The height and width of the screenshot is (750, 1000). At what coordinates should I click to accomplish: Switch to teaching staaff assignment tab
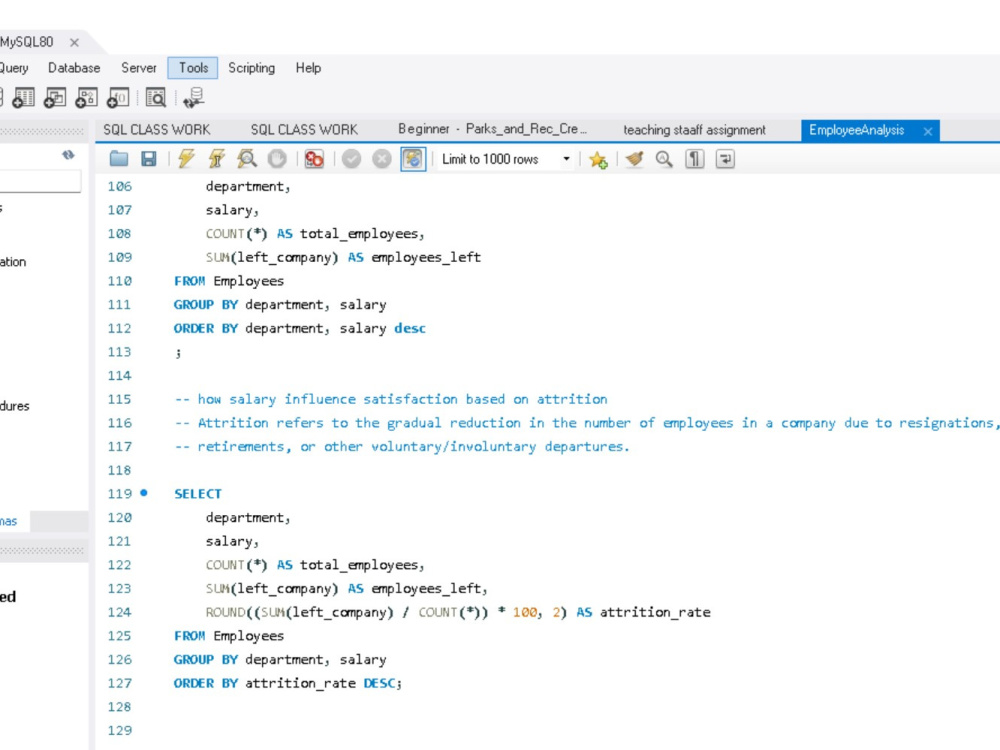[x=695, y=130]
